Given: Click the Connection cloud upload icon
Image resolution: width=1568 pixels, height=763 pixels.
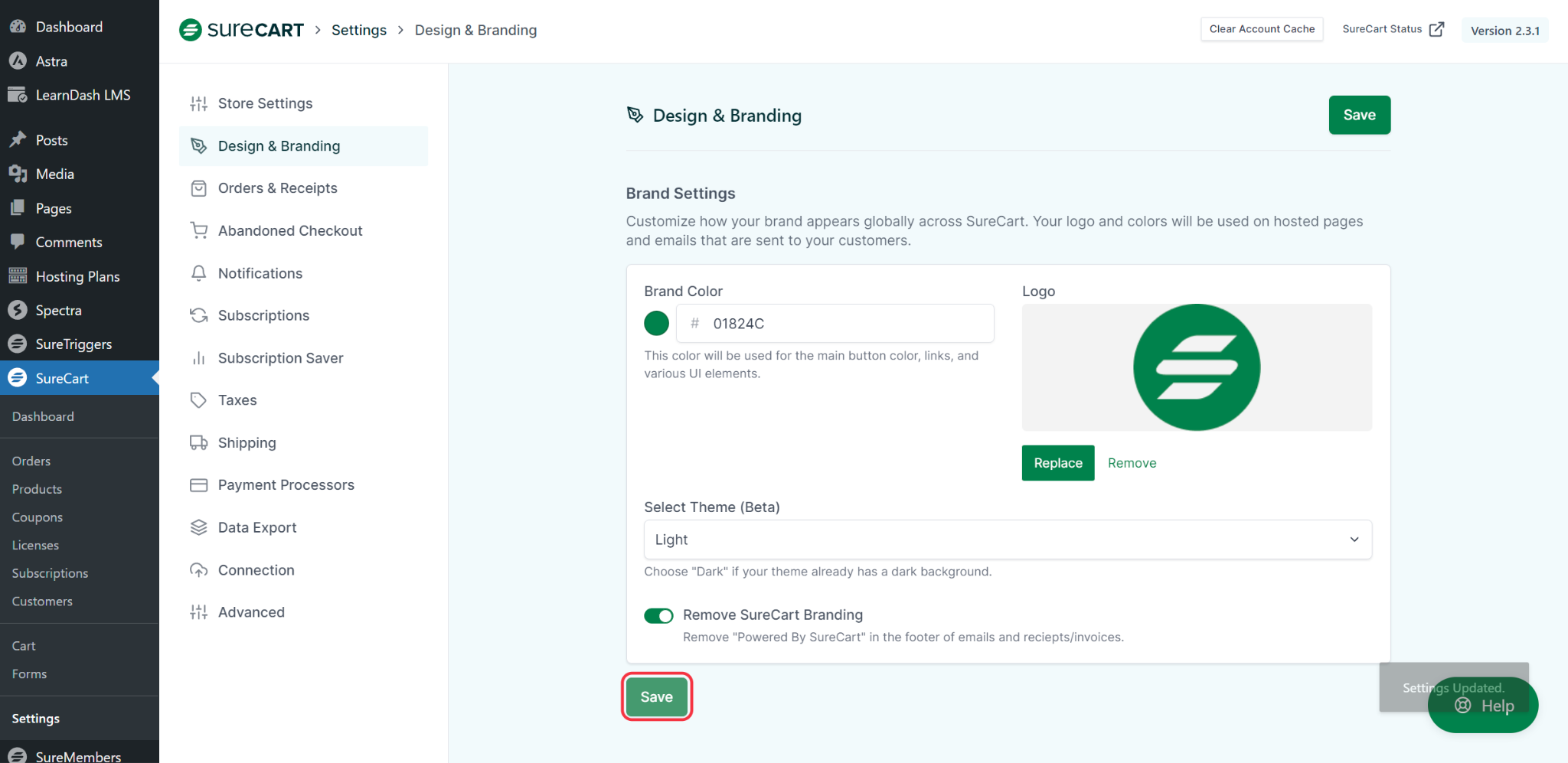Looking at the screenshot, I should pyautogui.click(x=199, y=570).
